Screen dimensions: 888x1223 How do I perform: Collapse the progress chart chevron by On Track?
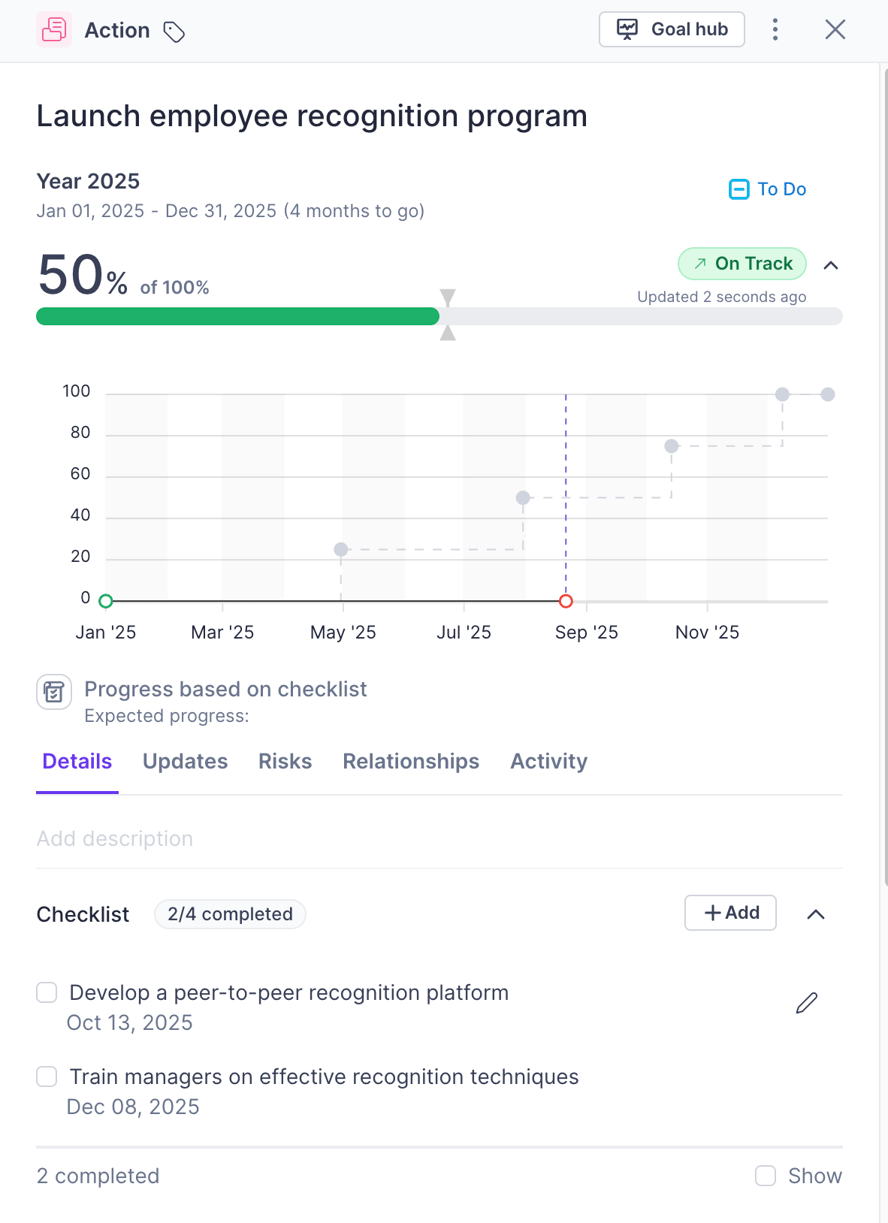coord(831,265)
